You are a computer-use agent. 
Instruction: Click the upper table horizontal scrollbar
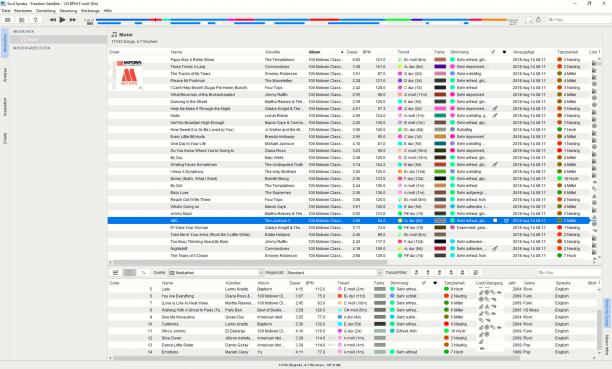click(x=250, y=262)
